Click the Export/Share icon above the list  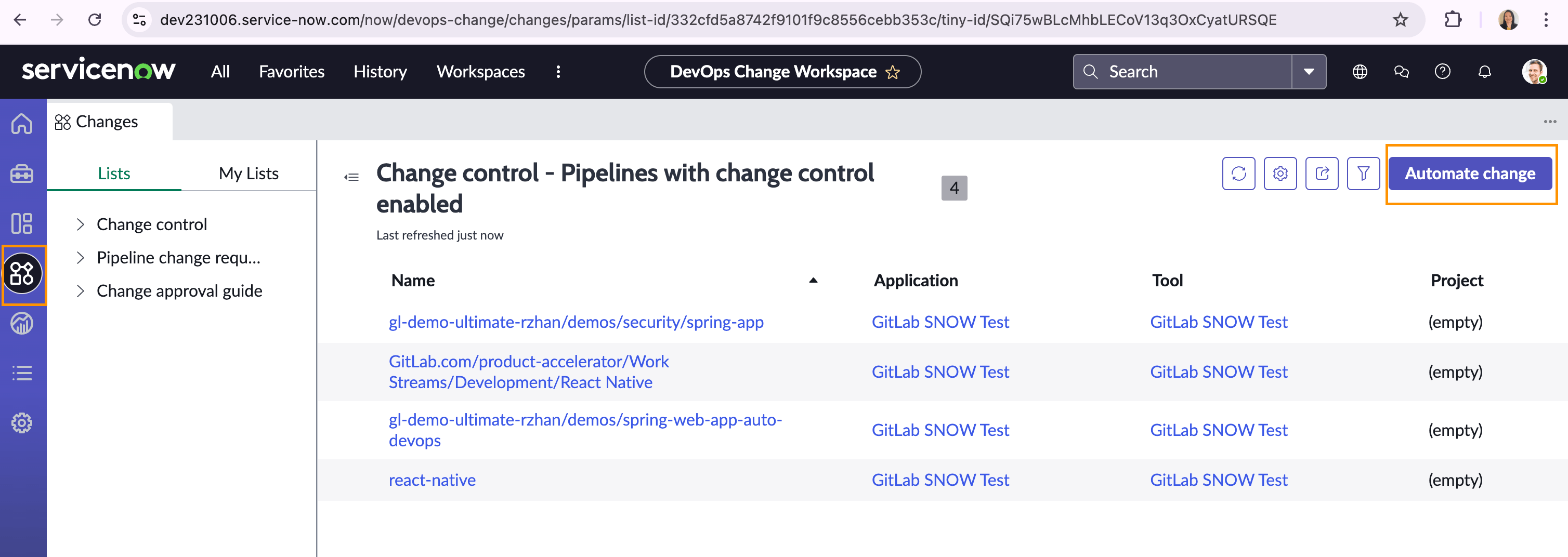click(x=1322, y=174)
